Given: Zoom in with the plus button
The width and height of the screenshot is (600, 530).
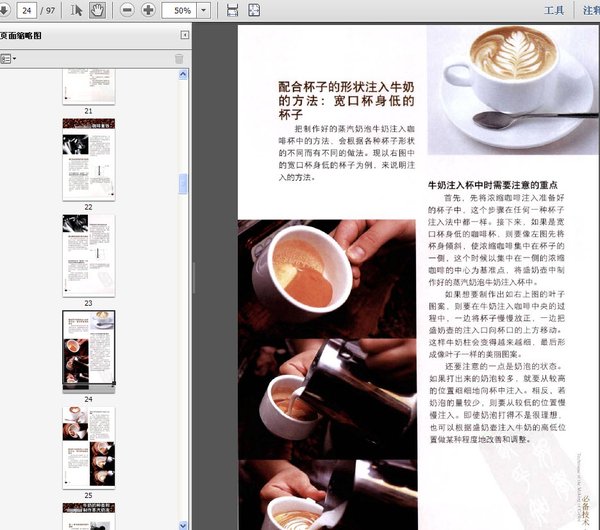Looking at the screenshot, I should point(148,10).
